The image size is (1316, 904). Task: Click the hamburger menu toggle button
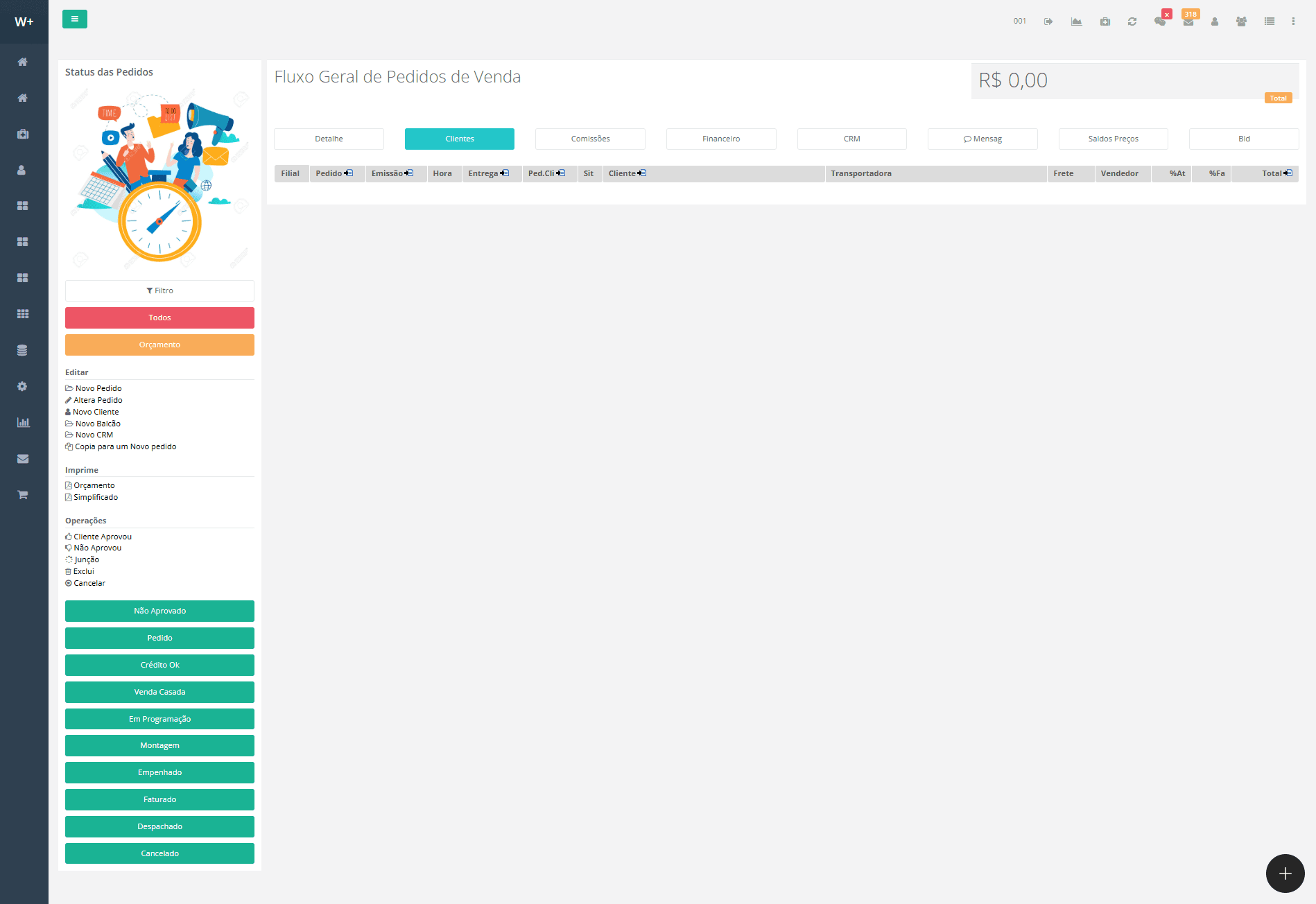tap(74, 19)
